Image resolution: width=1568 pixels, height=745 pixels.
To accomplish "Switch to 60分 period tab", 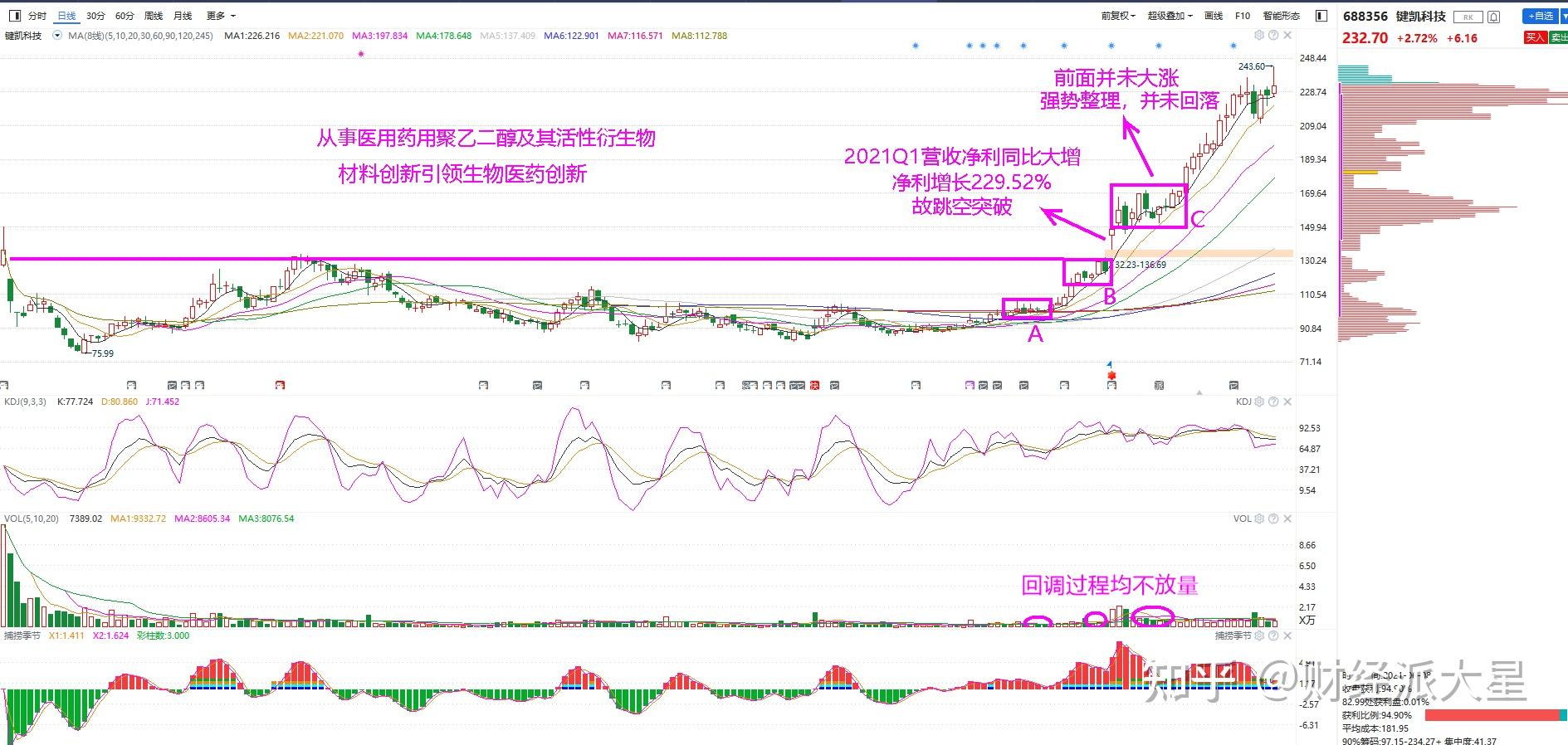I will pyautogui.click(x=125, y=16).
